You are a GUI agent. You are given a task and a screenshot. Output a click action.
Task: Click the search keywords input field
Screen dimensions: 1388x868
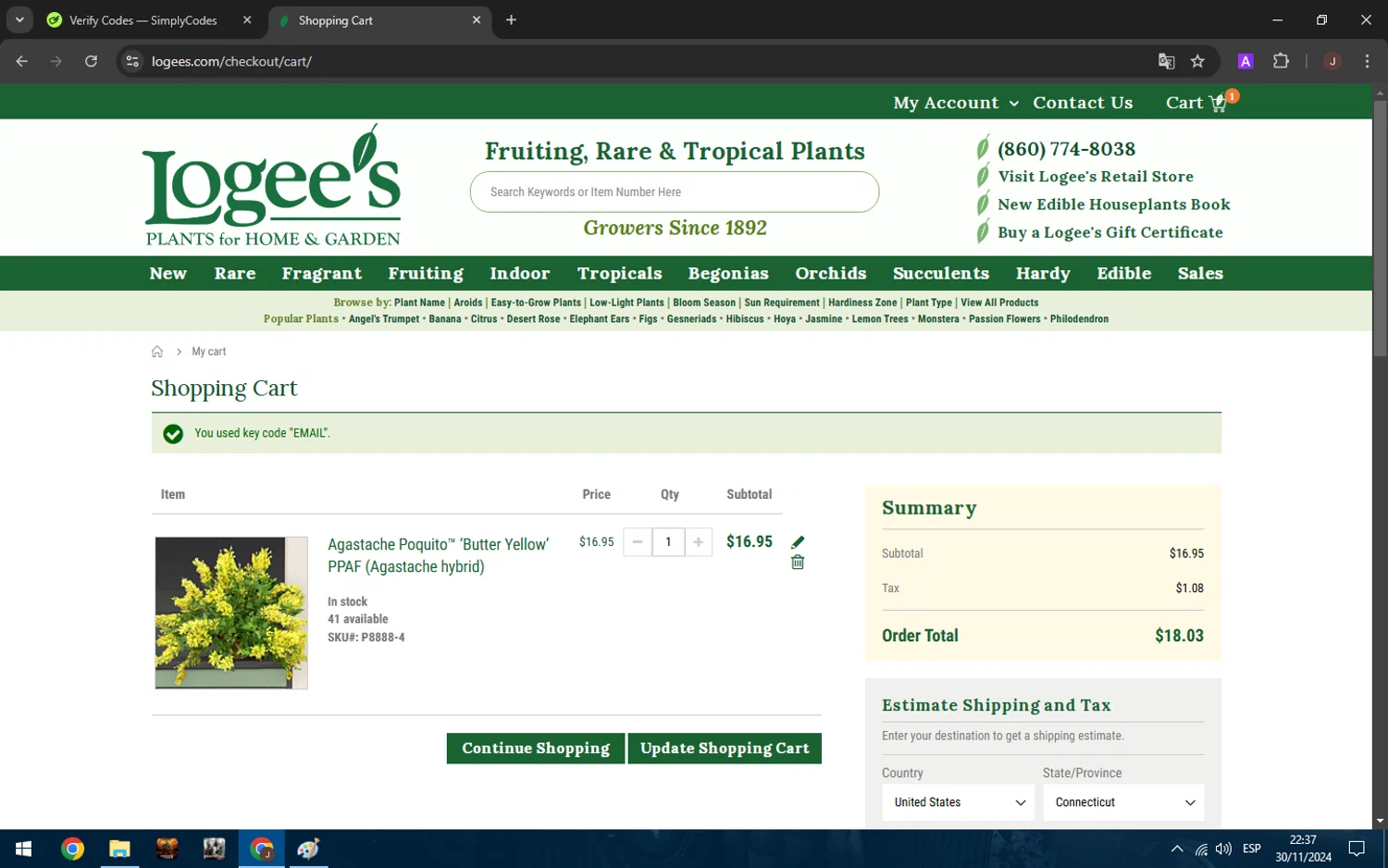(x=674, y=192)
